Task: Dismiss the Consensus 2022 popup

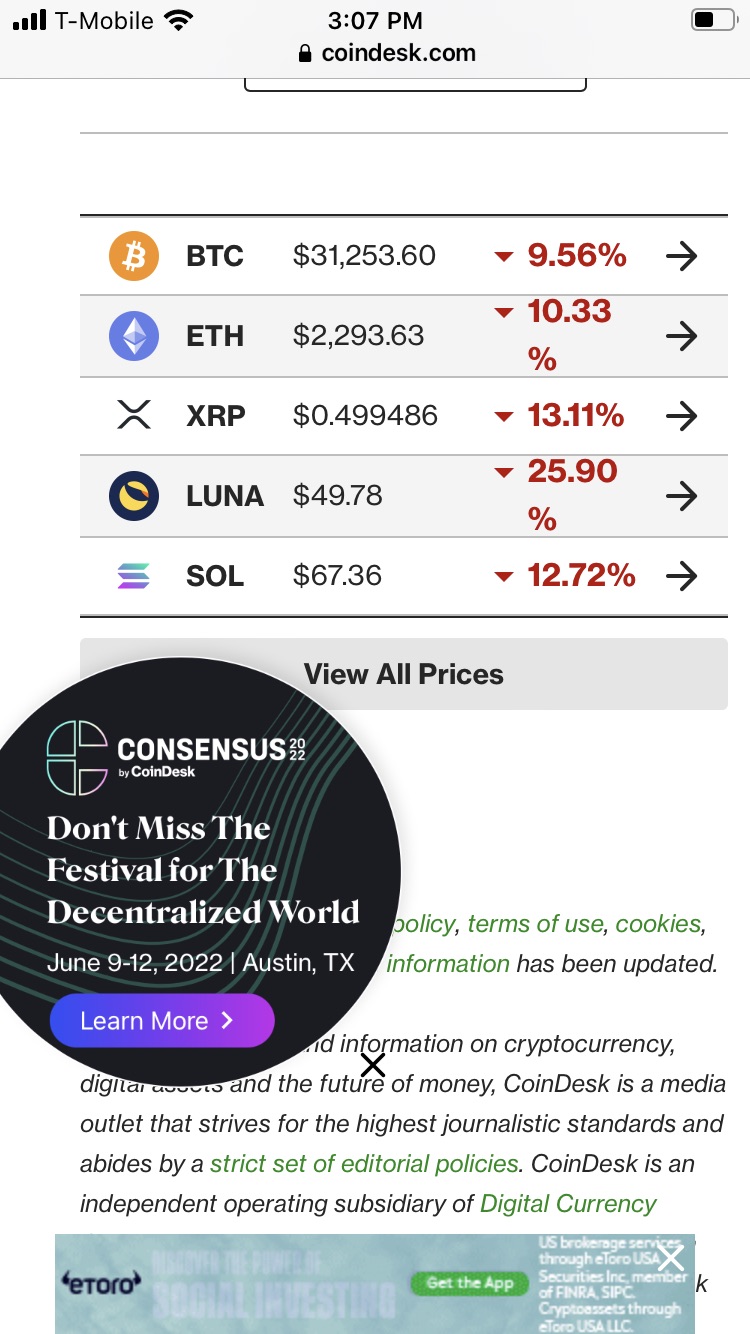Action: pyautogui.click(x=372, y=1065)
